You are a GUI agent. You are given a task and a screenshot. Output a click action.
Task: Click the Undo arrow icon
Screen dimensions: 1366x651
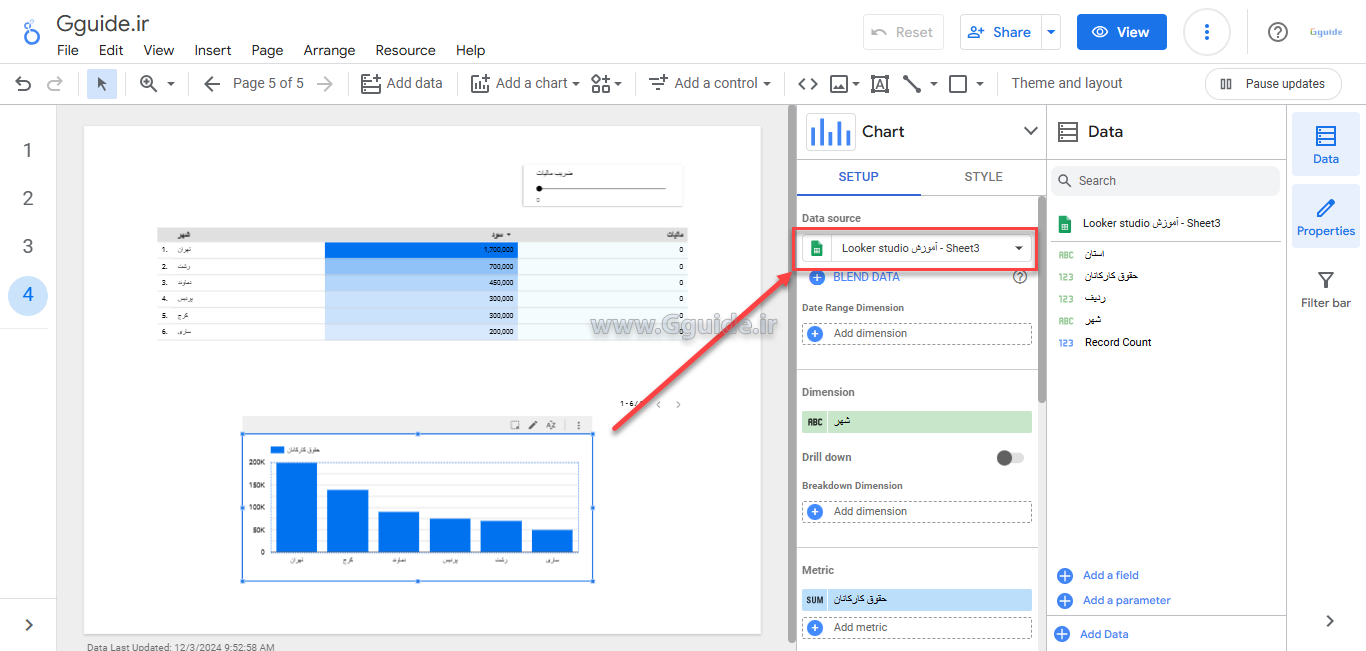(x=23, y=84)
